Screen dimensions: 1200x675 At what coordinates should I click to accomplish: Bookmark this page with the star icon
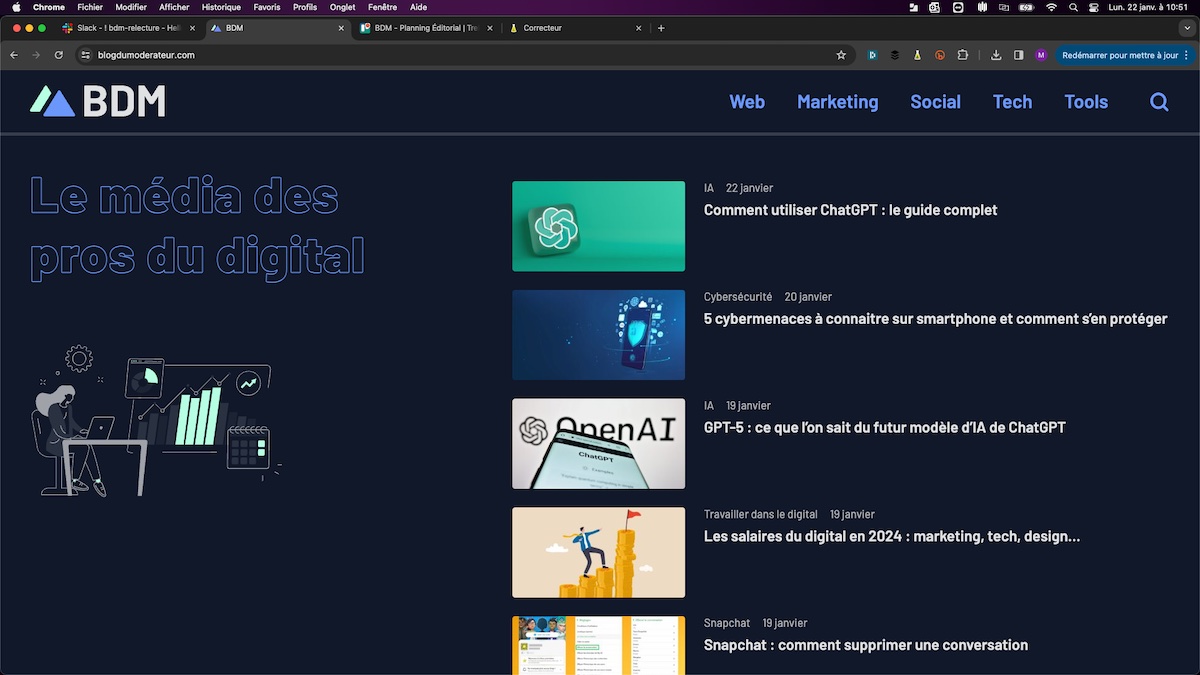pyautogui.click(x=841, y=55)
